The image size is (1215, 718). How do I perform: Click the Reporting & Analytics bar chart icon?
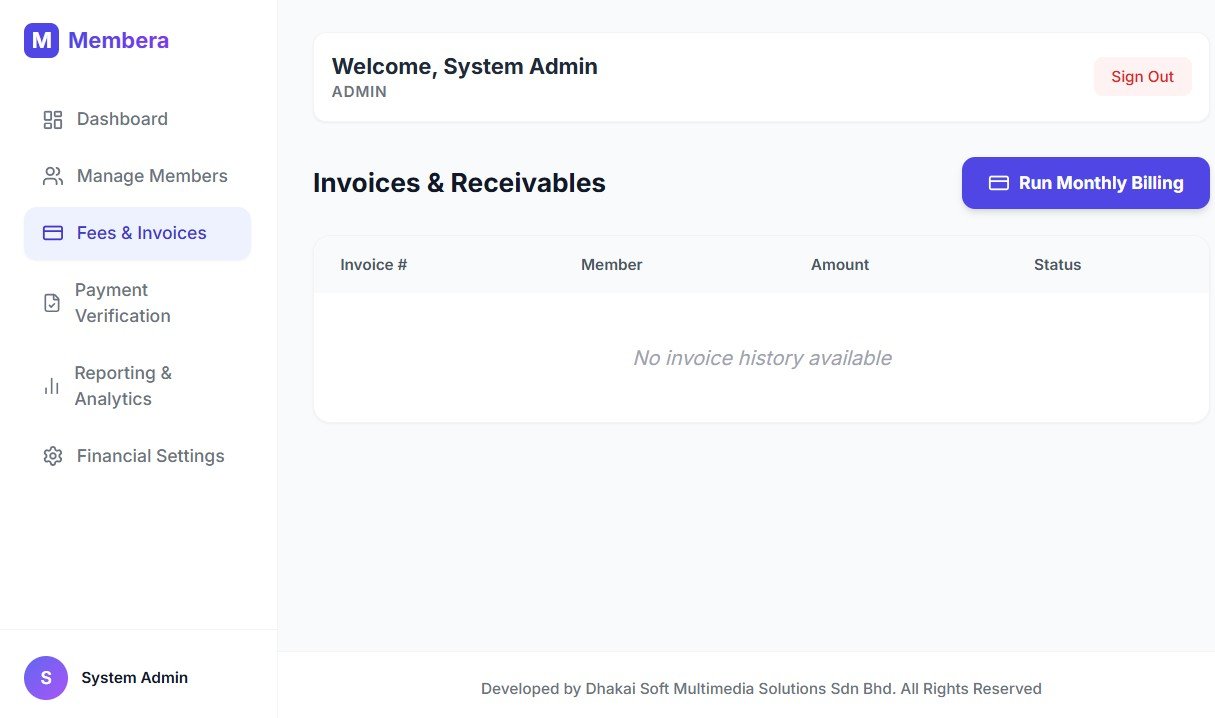coord(51,386)
